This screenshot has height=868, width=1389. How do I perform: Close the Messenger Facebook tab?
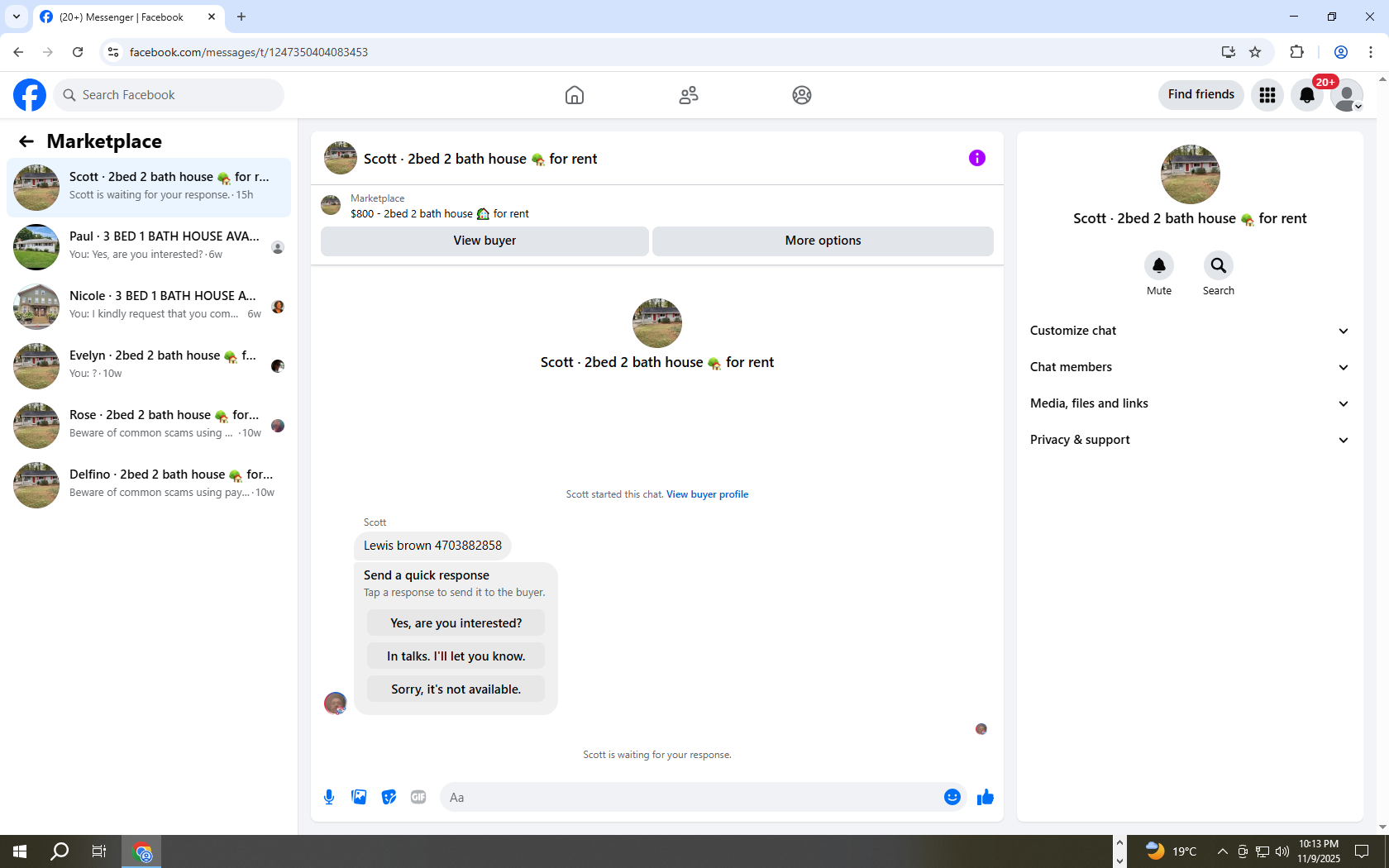point(212,17)
